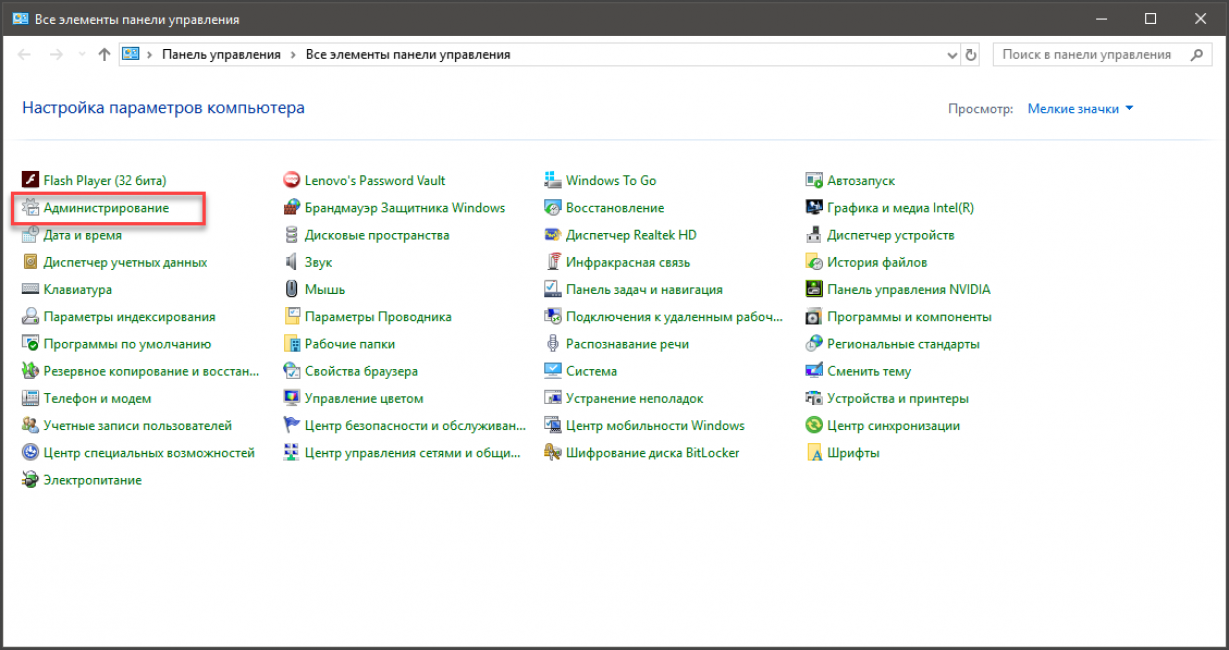
Task: Open the Мышь mouse icon
Action: pos(292,289)
